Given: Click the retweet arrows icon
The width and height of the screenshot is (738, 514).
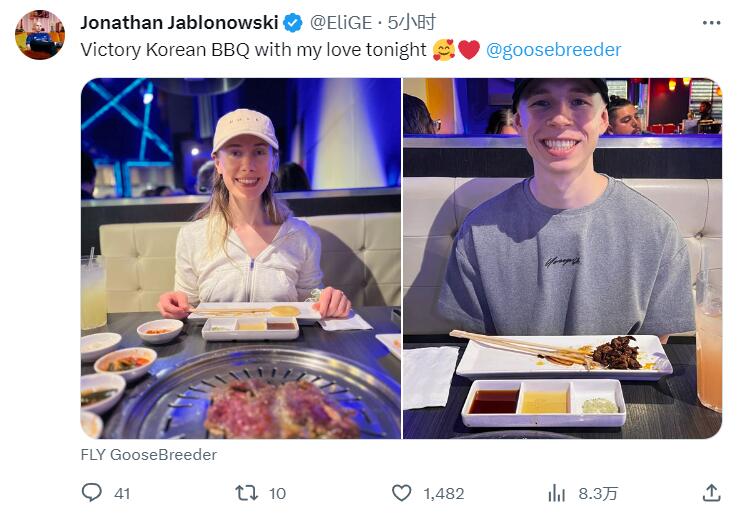Looking at the screenshot, I should [246, 493].
